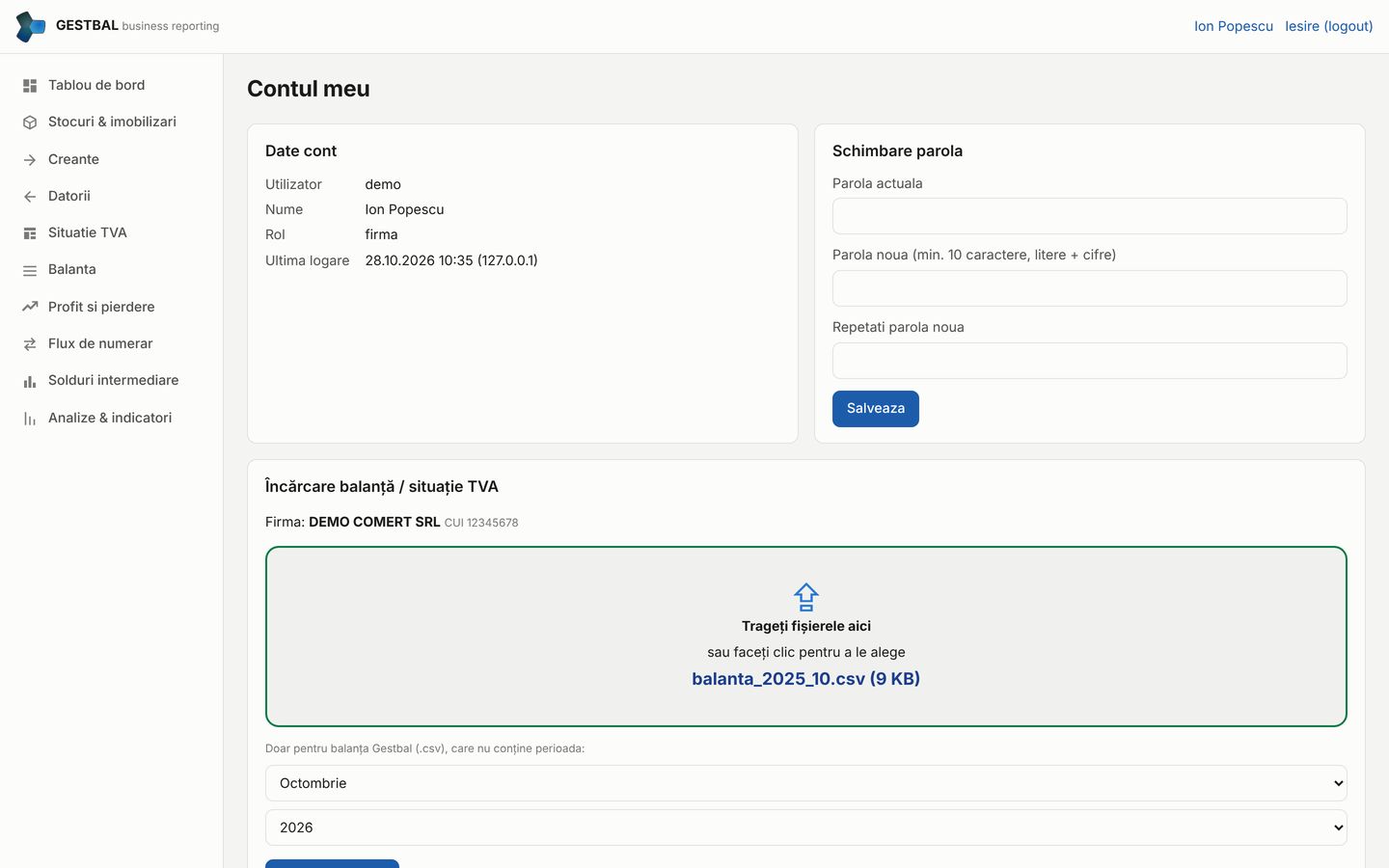Go to Stocuri & imobilizari

[x=112, y=122]
